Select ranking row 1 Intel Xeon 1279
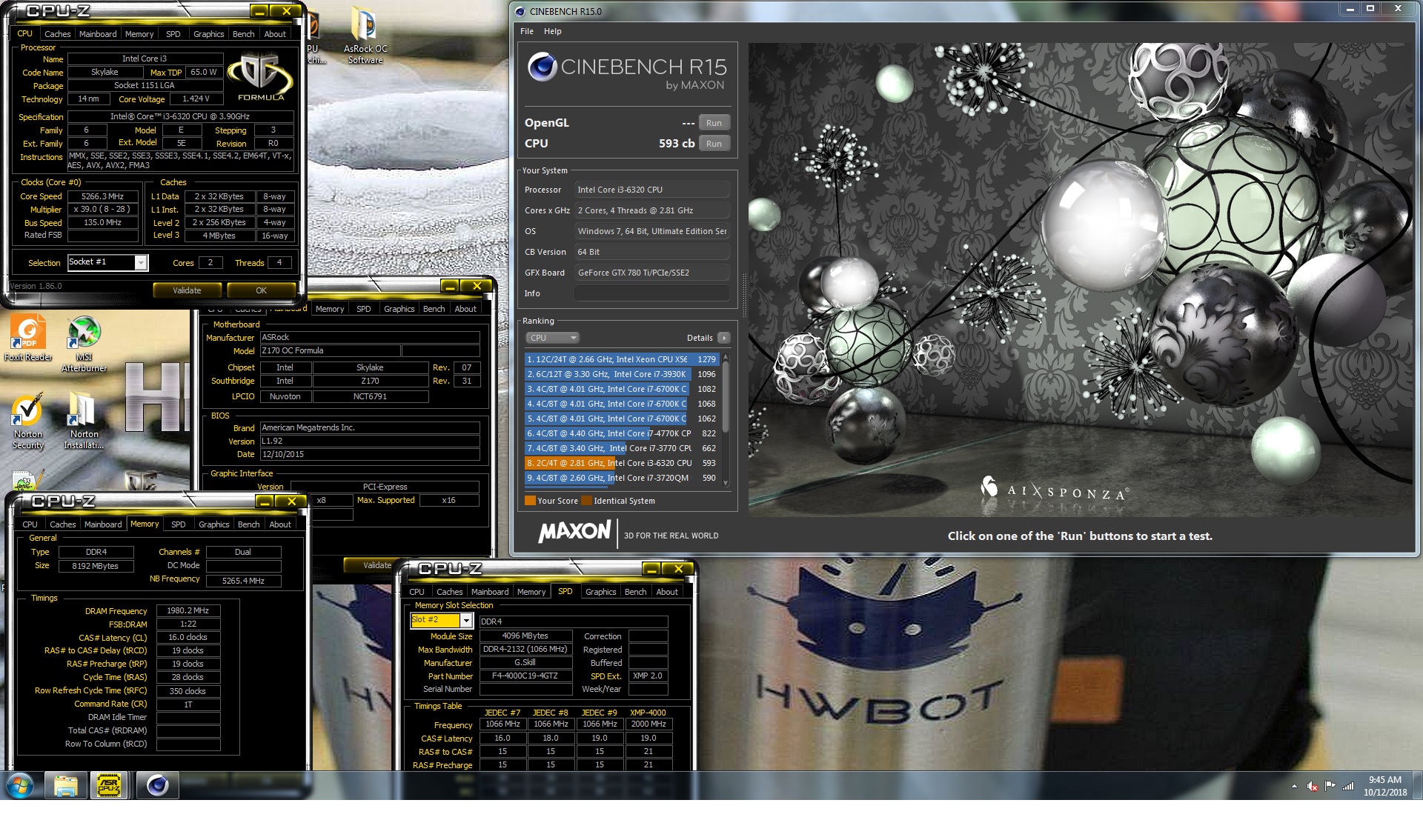 pyautogui.click(x=623, y=359)
